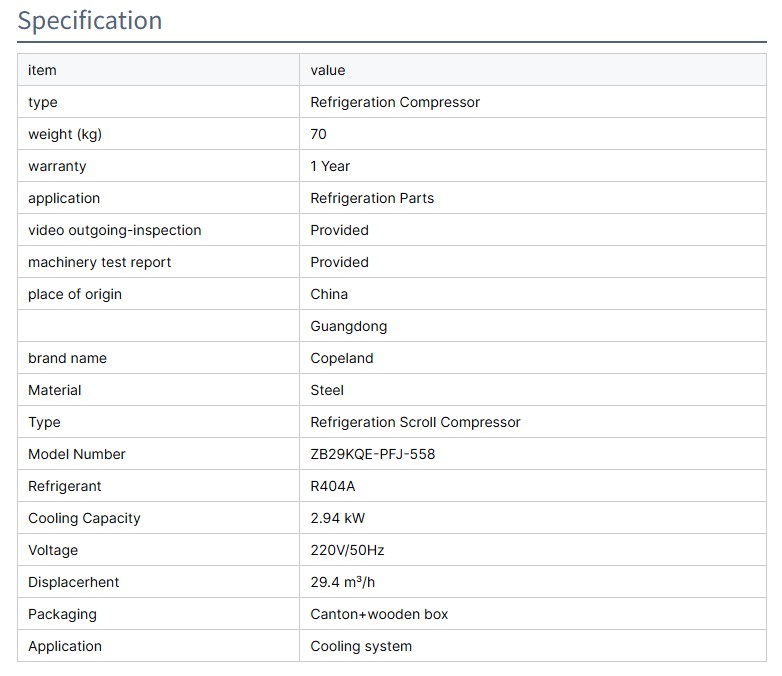This screenshot has width=782, height=676.
Task: Click the 'Refrigeration Scroll Compressor' value
Action: tap(415, 422)
